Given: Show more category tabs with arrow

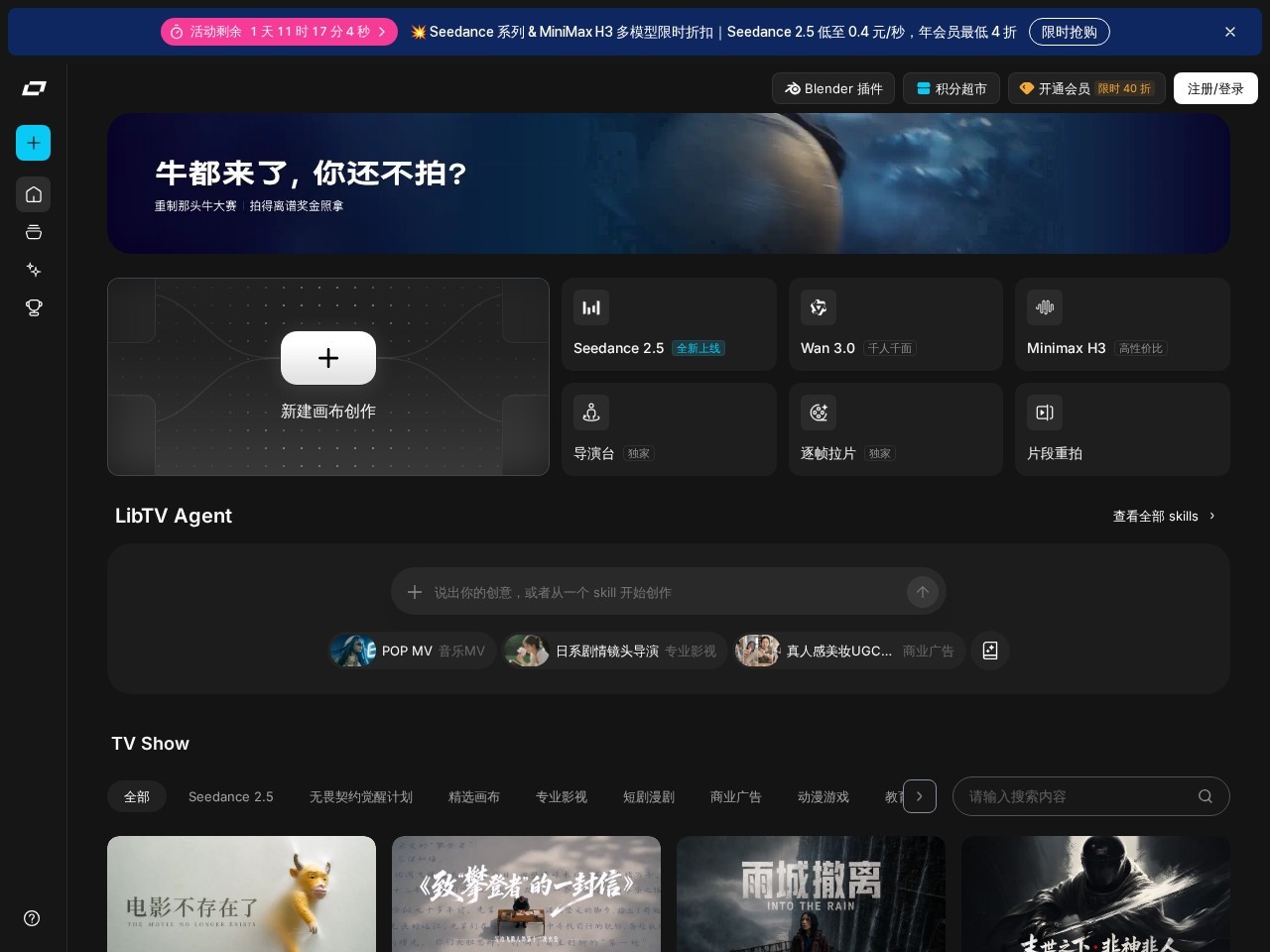Looking at the screenshot, I should pyautogui.click(x=920, y=796).
